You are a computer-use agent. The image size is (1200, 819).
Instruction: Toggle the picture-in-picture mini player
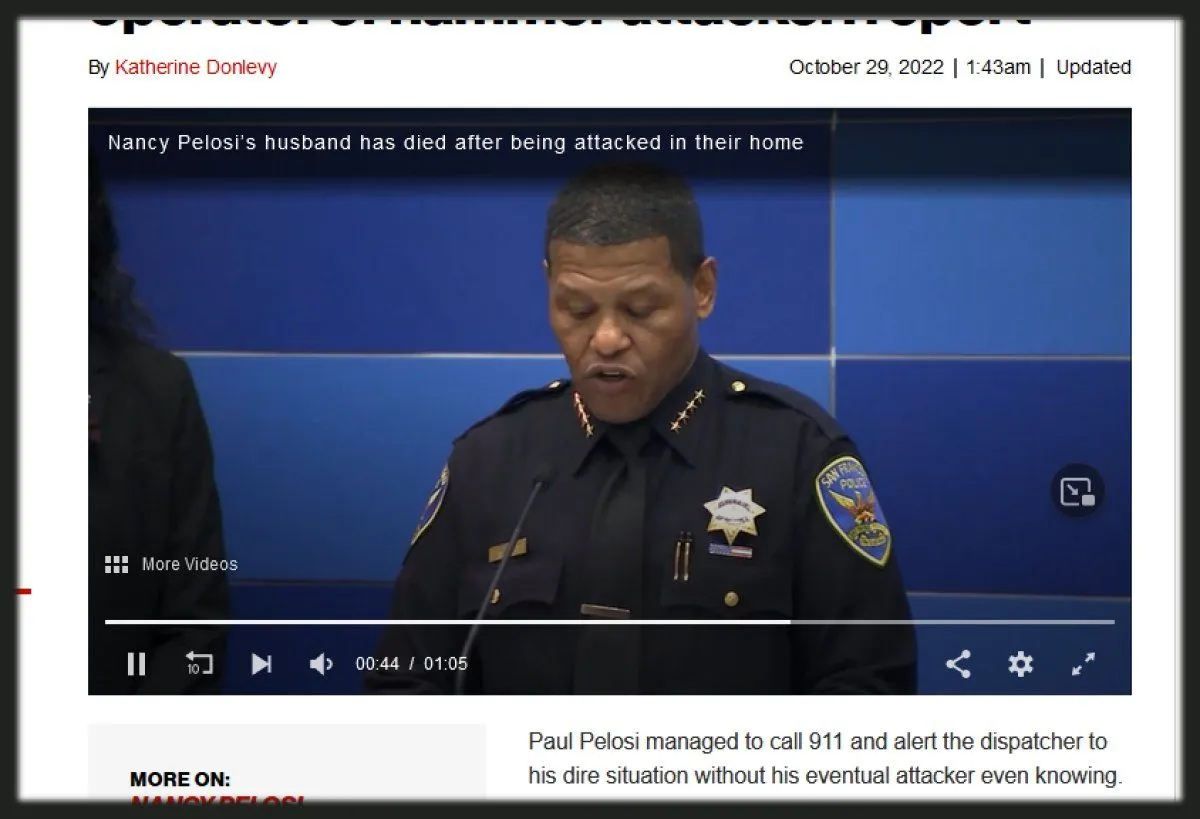[1077, 491]
